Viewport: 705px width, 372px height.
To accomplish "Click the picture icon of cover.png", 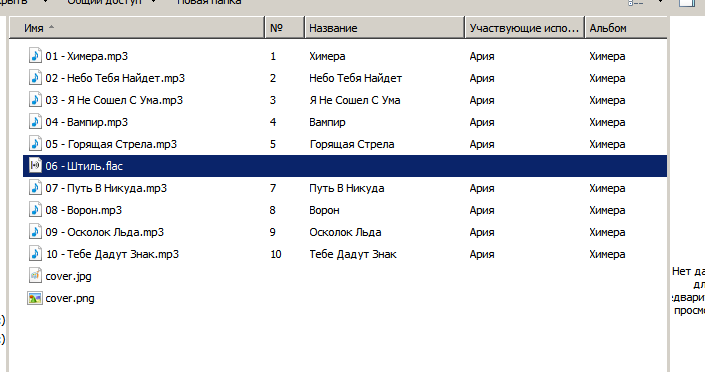I will coord(35,298).
